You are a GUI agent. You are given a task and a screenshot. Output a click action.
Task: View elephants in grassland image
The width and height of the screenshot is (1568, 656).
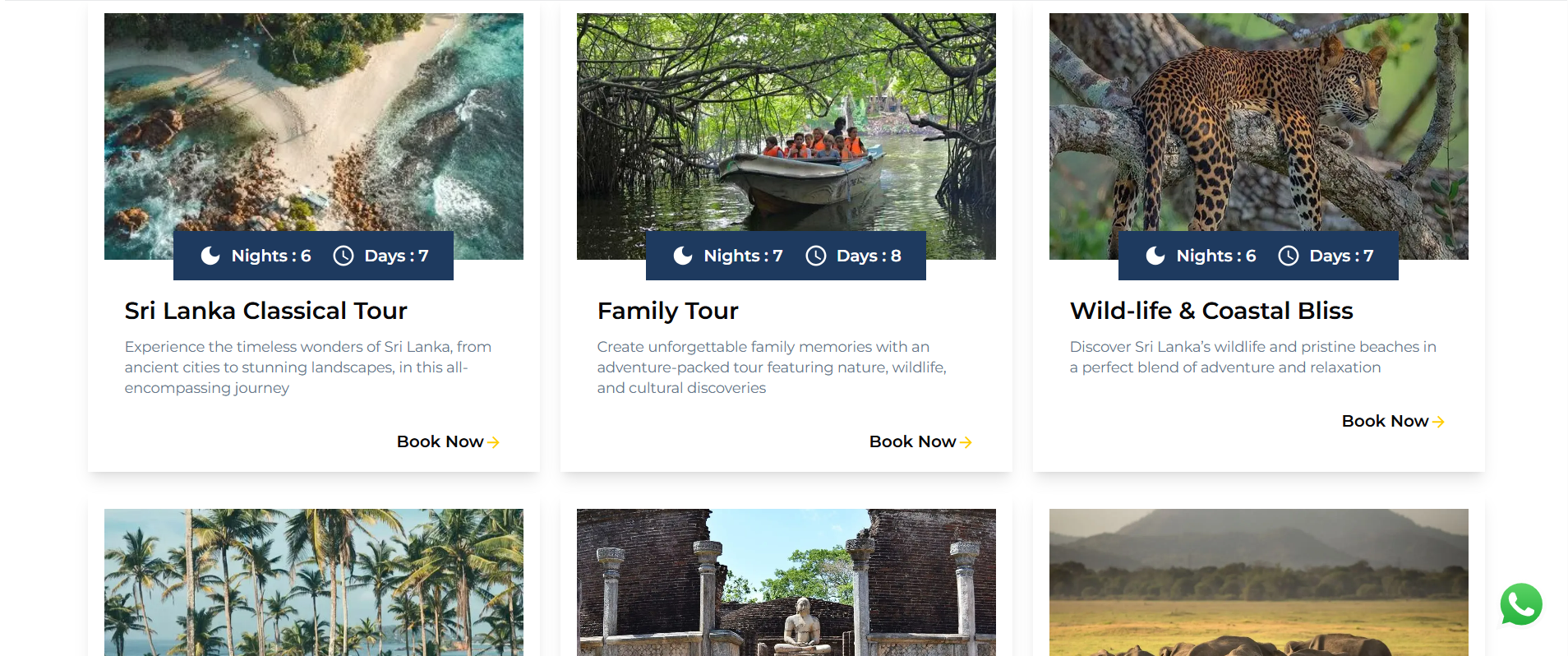pyautogui.click(x=1258, y=582)
